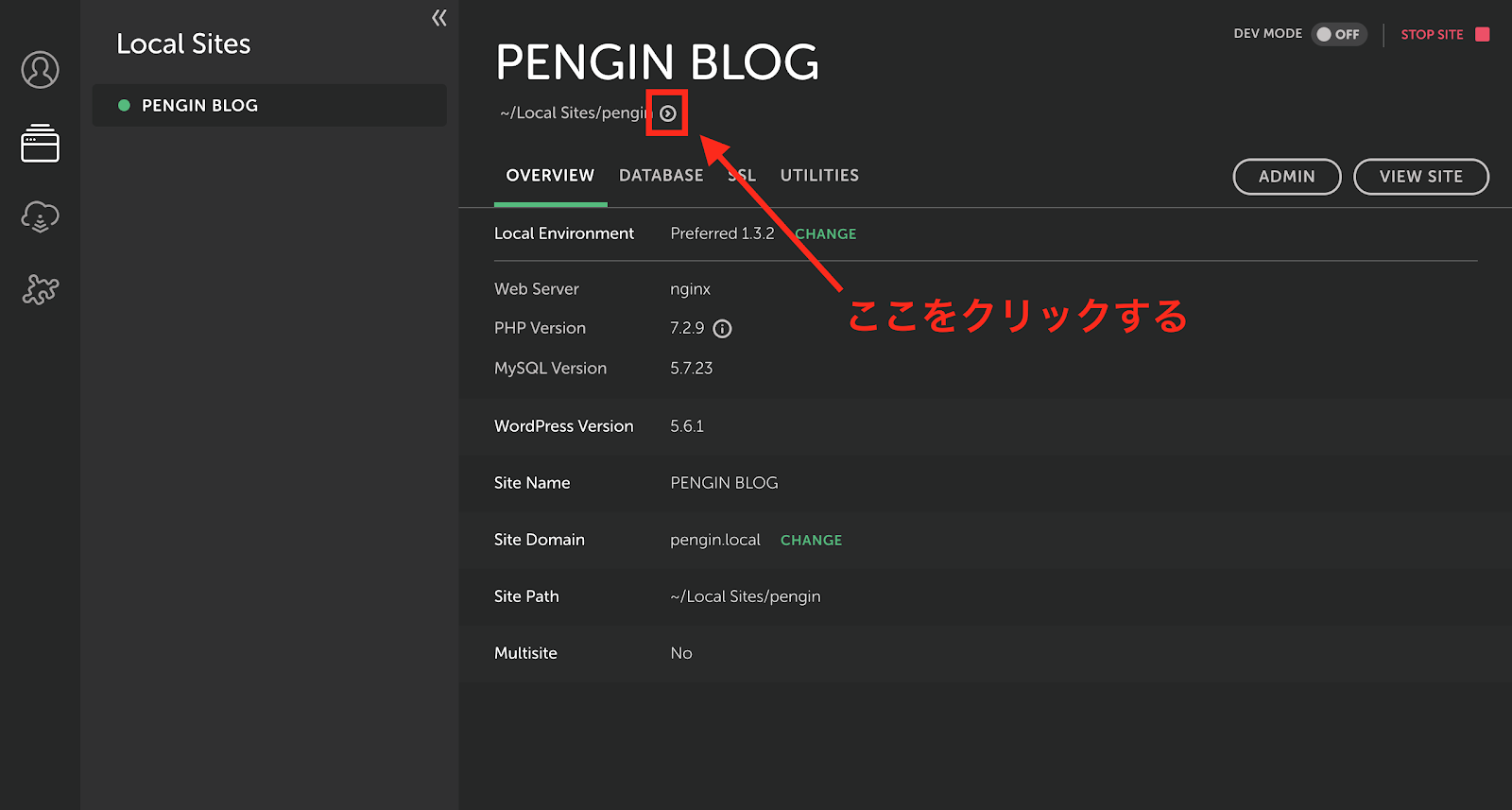Open the cloud Connect icon

(x=40, y=216)
